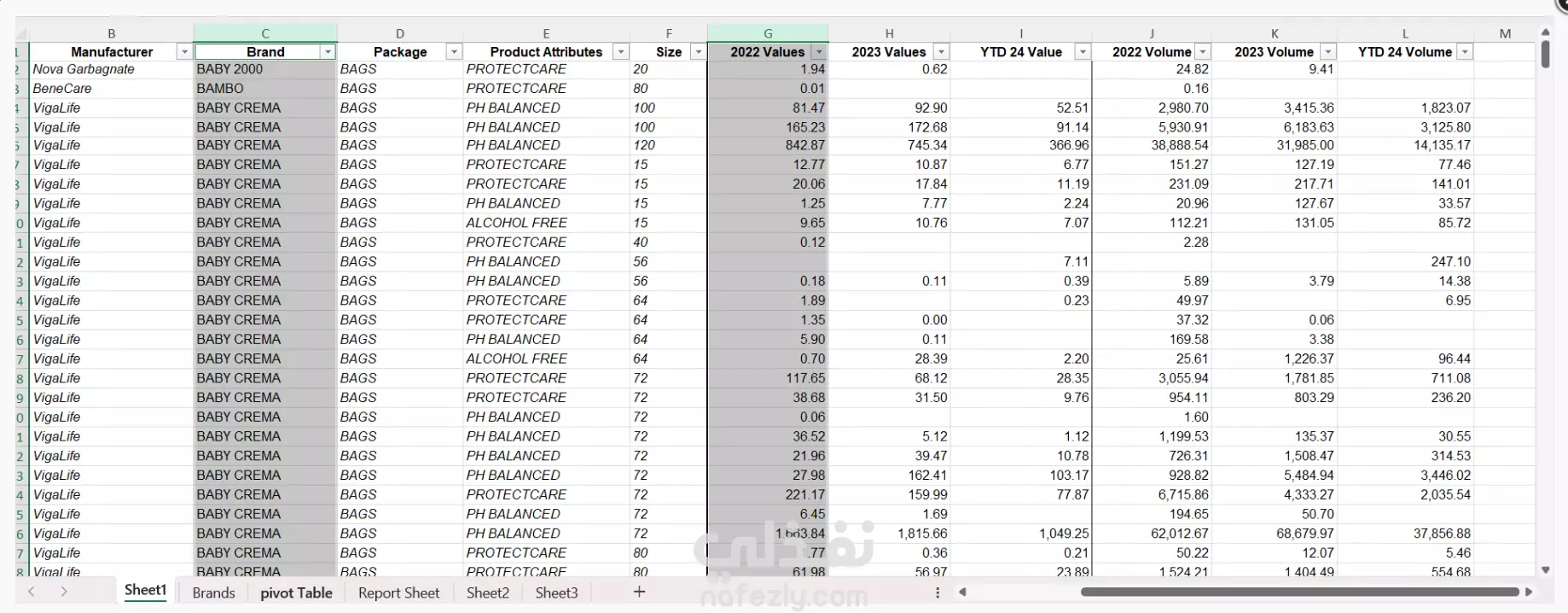This screenshot has width=1568, height=613.
Task: Open the Manufacturer filter dropdown
Action: coord(183,52)
